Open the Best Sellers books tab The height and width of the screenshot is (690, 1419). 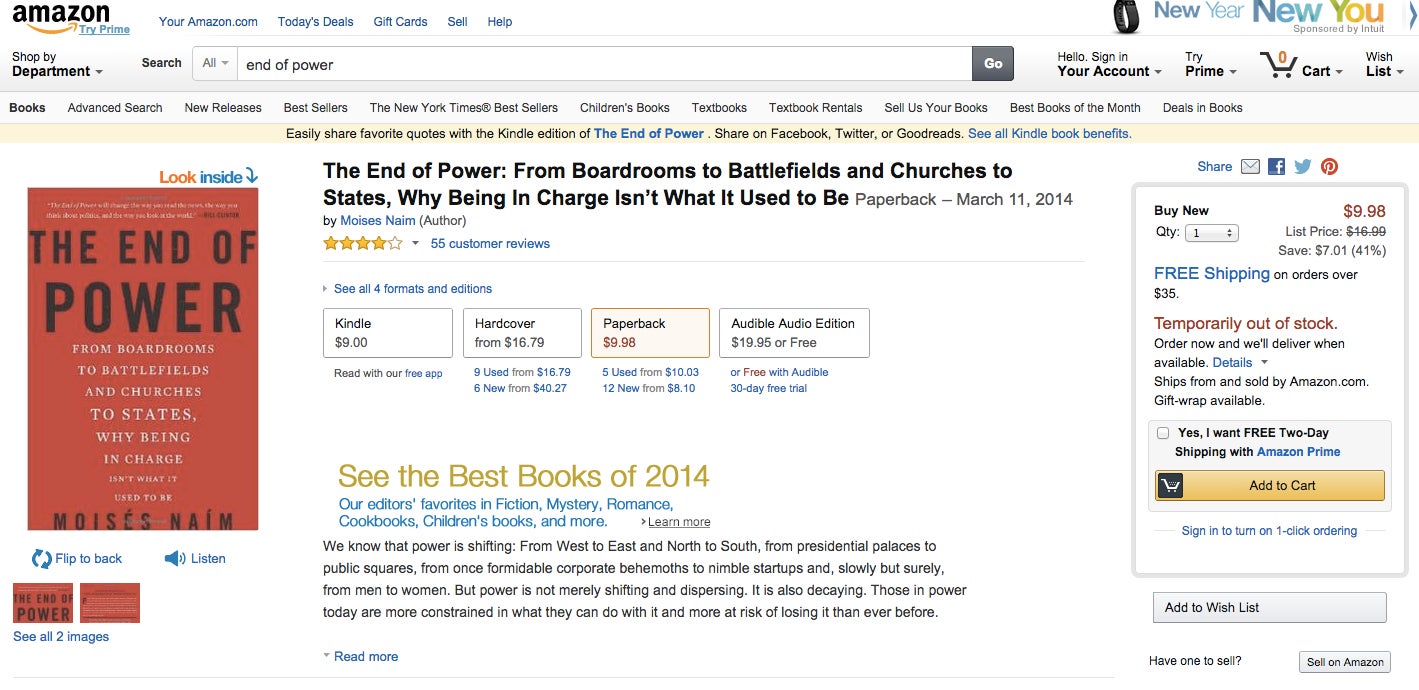click(x=316, y=107)
